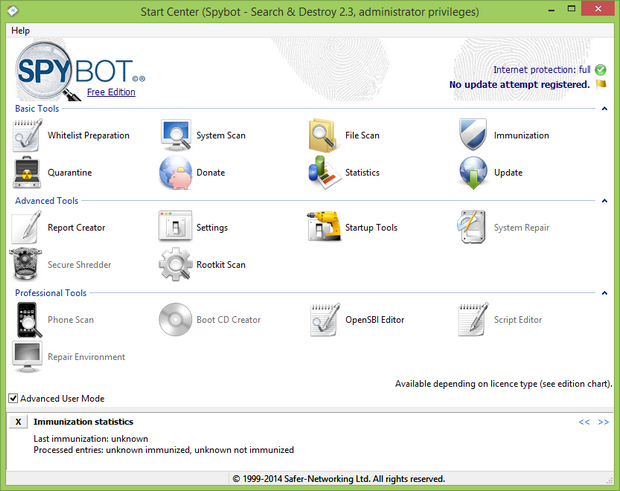
Task: Start Rootkit Scan gear icon
Action: coord(176,264)
